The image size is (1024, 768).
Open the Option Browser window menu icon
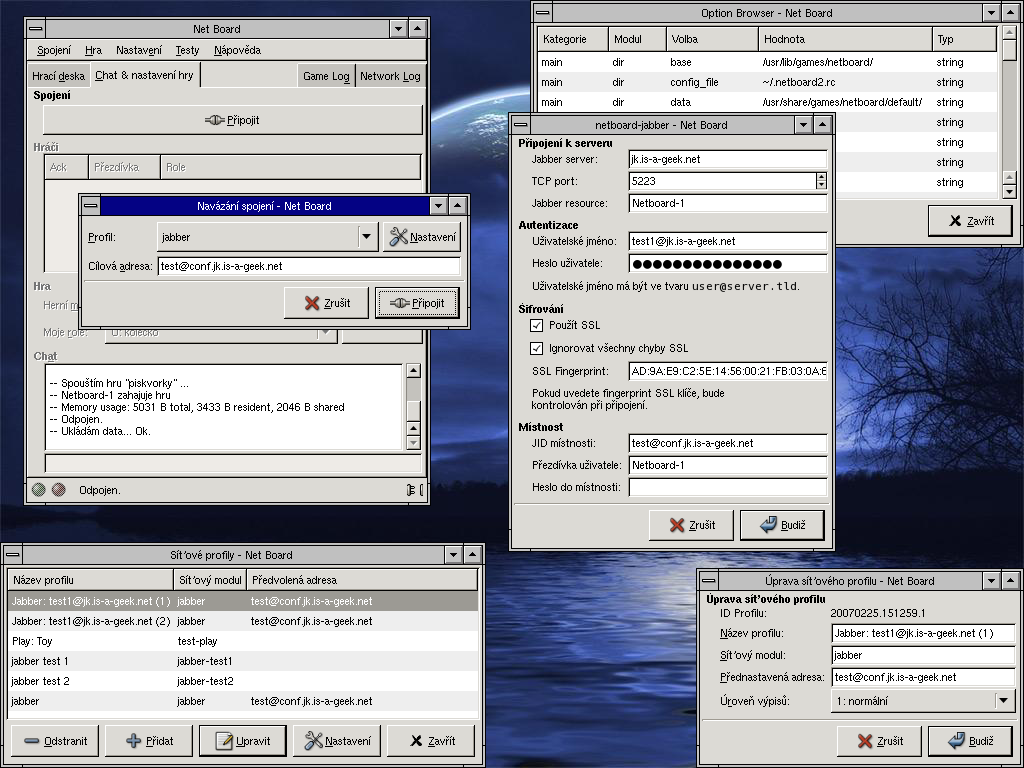click(543, 12)
